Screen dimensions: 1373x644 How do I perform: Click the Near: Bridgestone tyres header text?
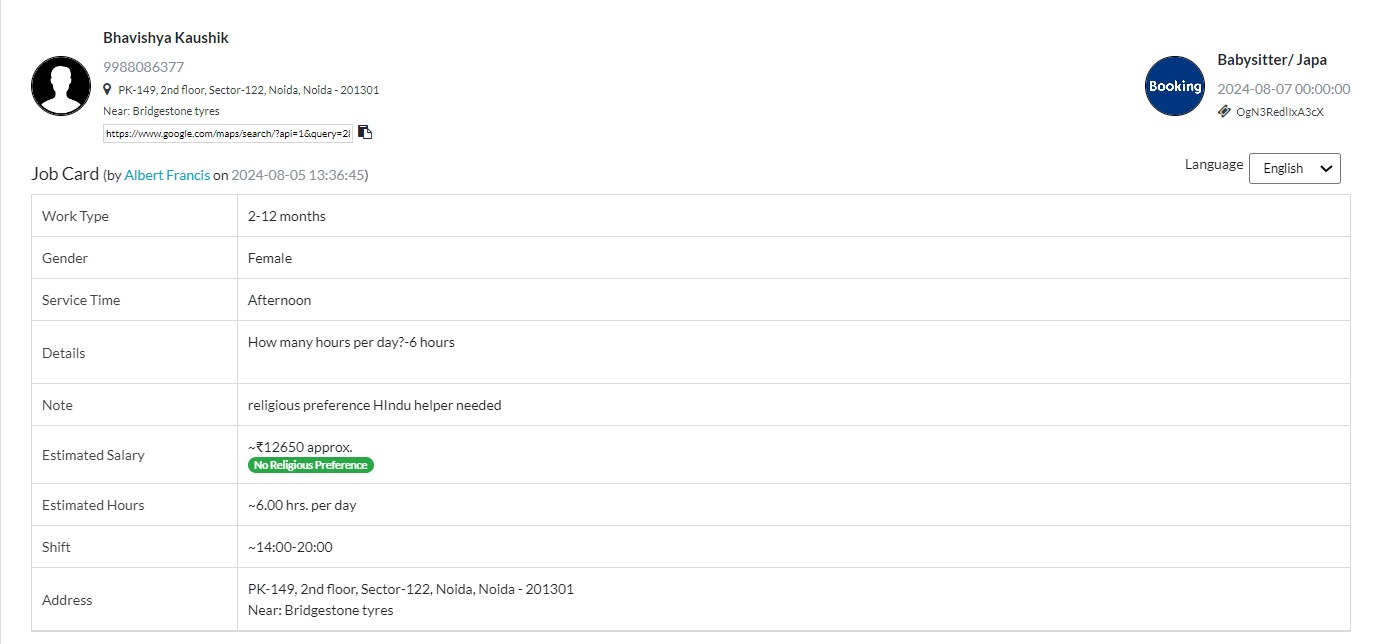[161, 111]
